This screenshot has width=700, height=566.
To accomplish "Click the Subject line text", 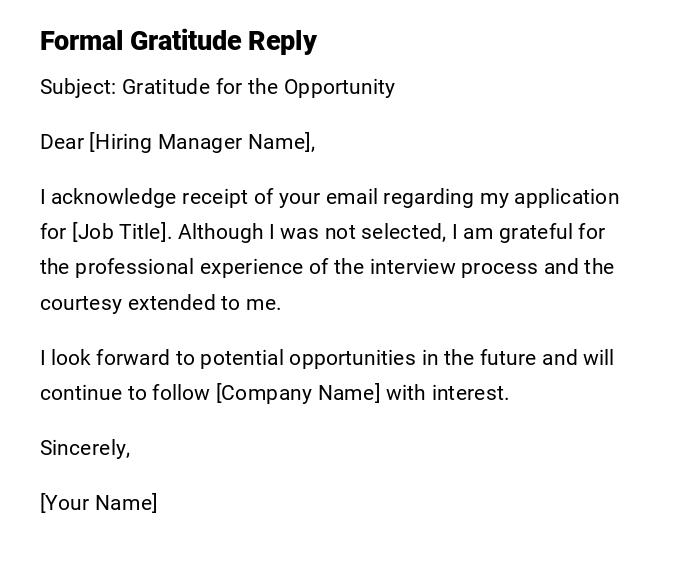I will coord(217,87).
